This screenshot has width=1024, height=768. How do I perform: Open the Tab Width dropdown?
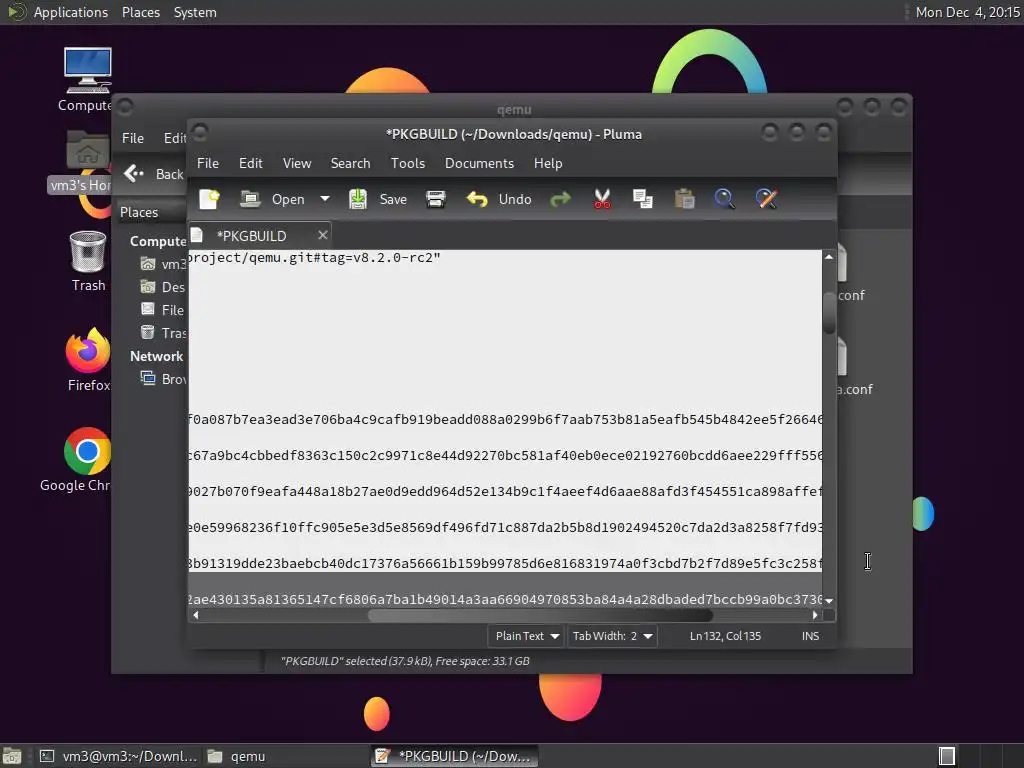click(612, 636)
